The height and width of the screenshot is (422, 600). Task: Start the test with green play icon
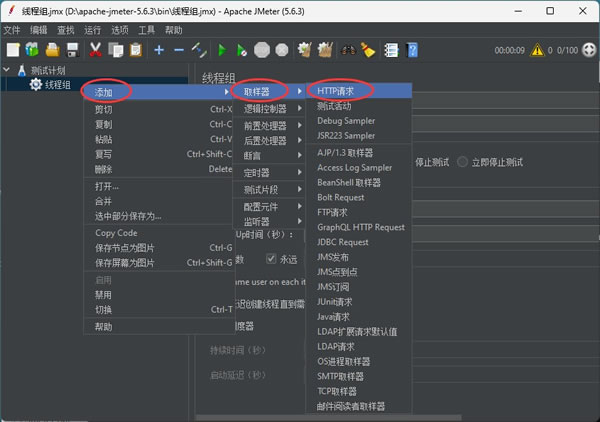(x=222, y=50)
